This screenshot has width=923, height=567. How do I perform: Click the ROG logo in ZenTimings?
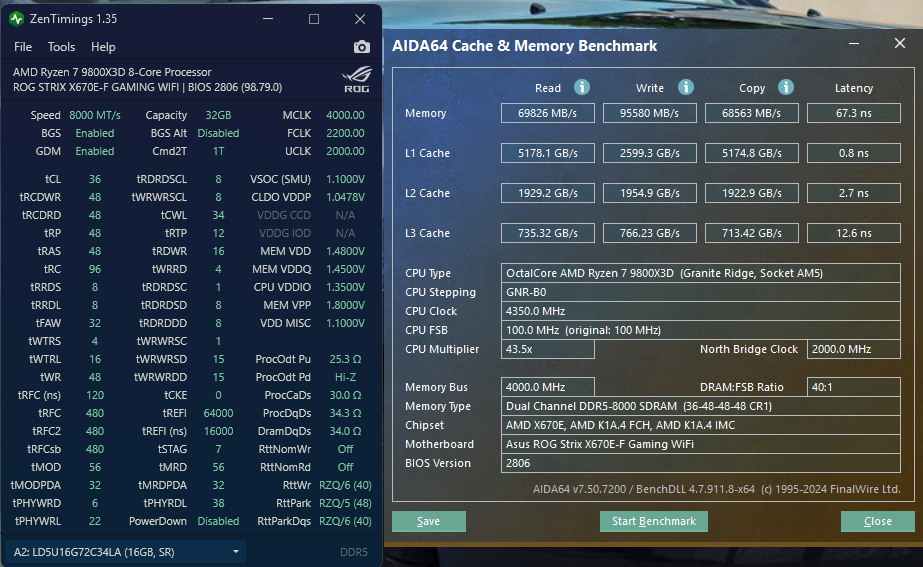coord(355,79)
